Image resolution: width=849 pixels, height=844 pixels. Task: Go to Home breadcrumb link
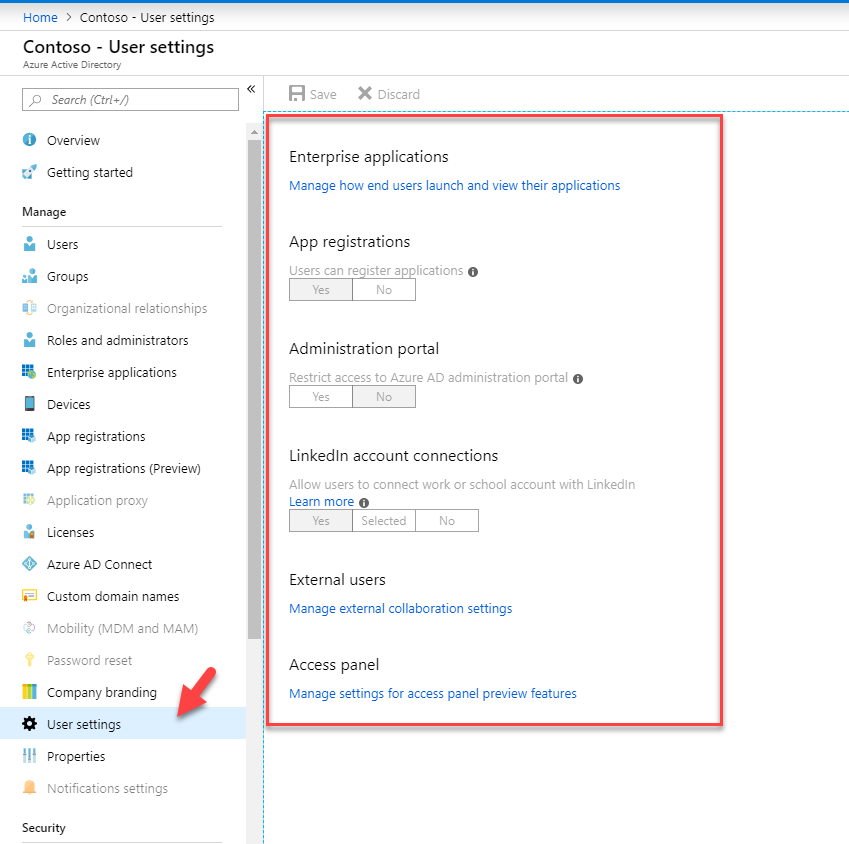(40, 17)
